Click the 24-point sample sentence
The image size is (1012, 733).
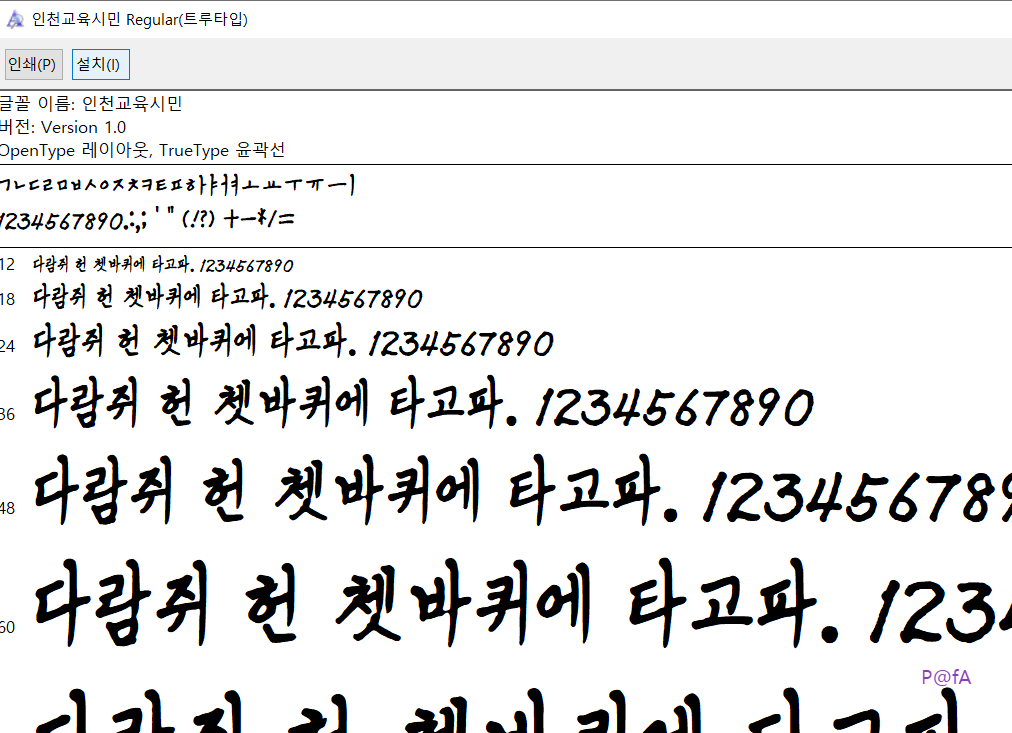pos(293,342)
